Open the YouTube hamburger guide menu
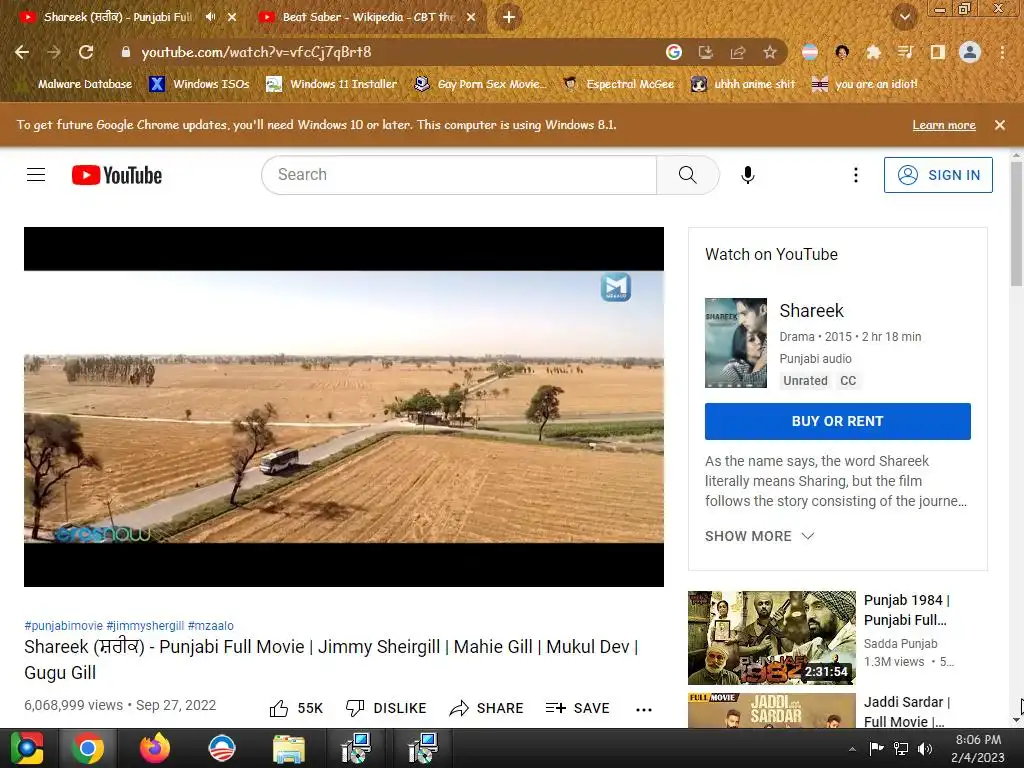This screenshot has width=1024, height=768. pos(36,175)
